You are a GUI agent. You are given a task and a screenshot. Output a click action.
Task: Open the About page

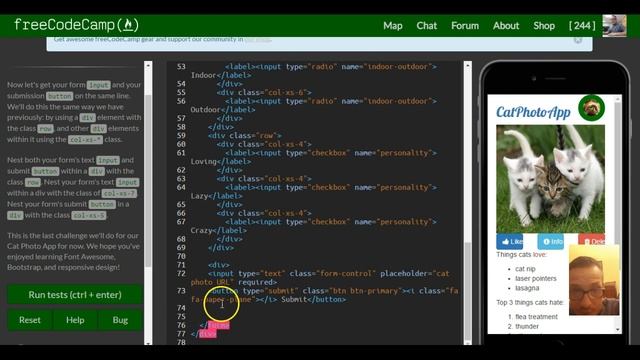pyautogui.click(x=506, y=26)
